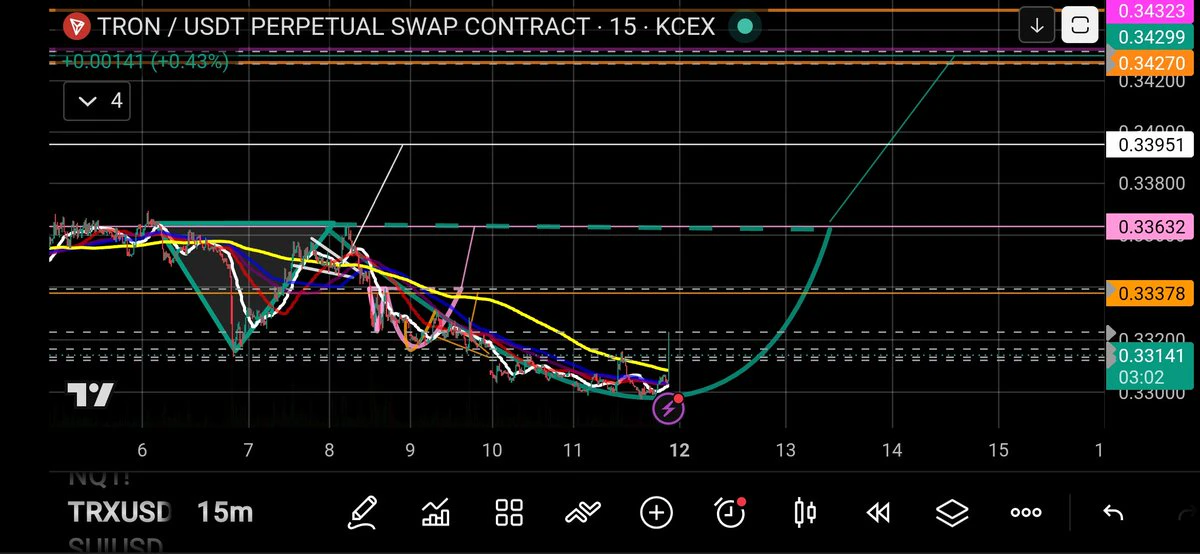Open the four-square layout grid icon
The width and height of the screenshot is (1200, 554).
[510, 513]
